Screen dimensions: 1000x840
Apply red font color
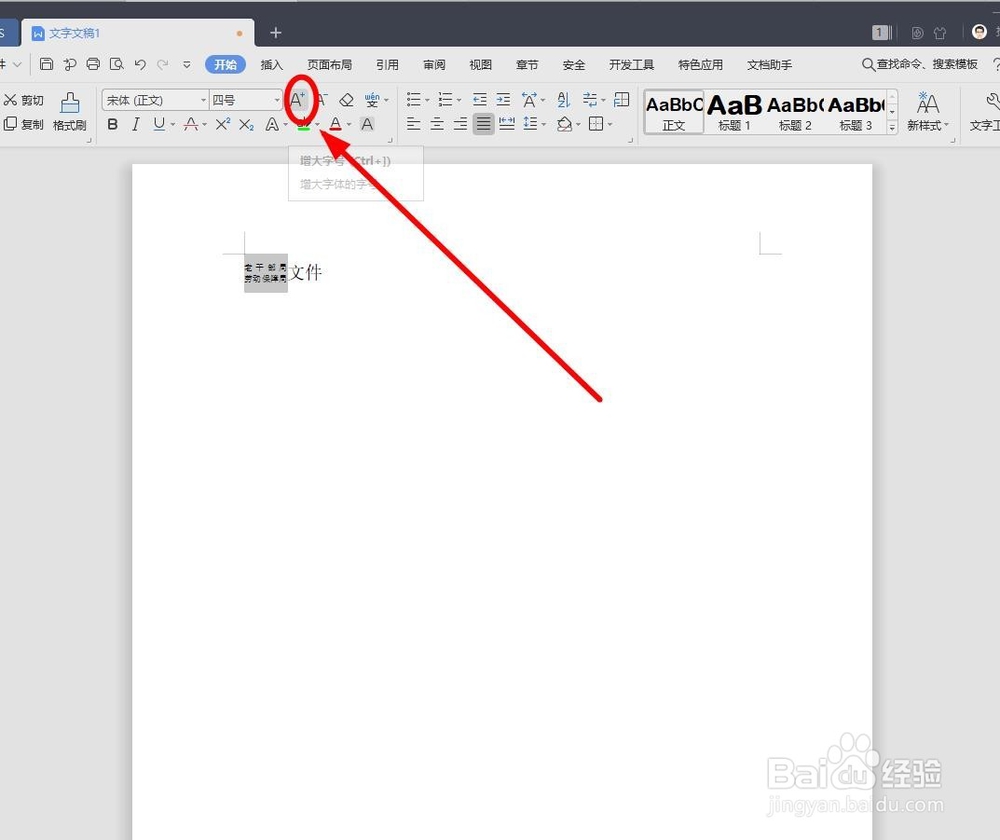[x=335, y=124]
